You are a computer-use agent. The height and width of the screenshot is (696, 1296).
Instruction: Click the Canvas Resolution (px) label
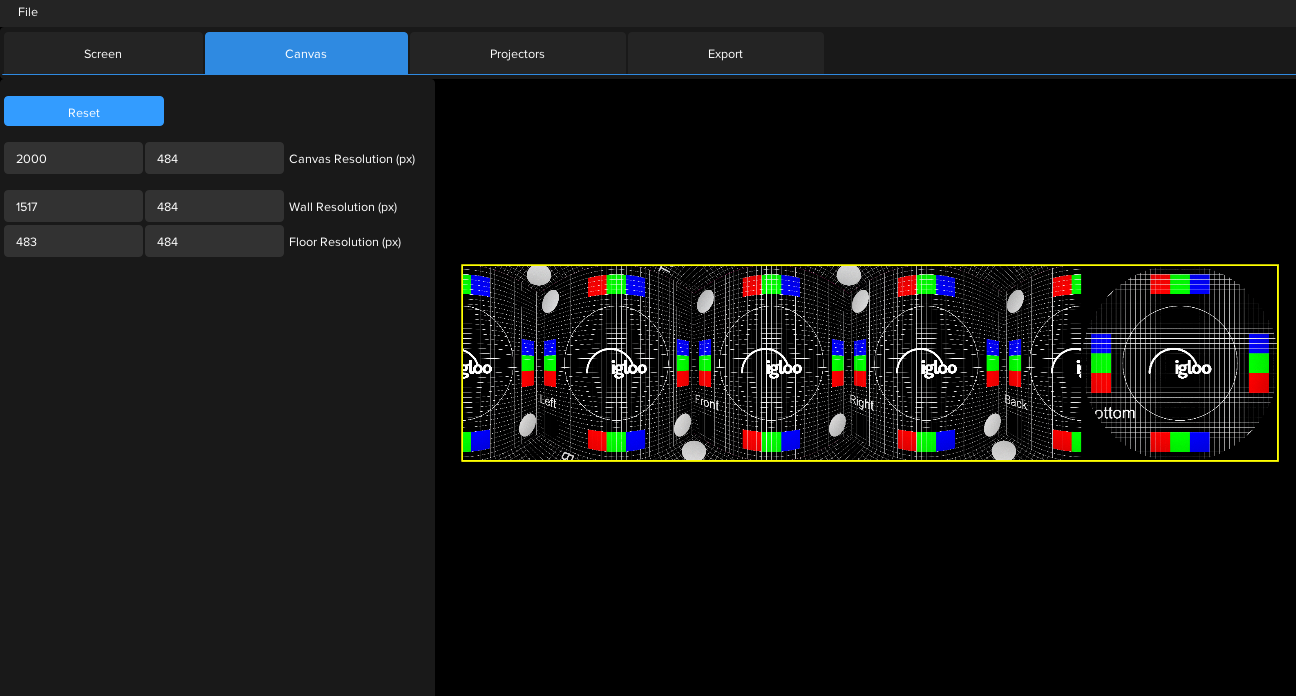(352, 159)
